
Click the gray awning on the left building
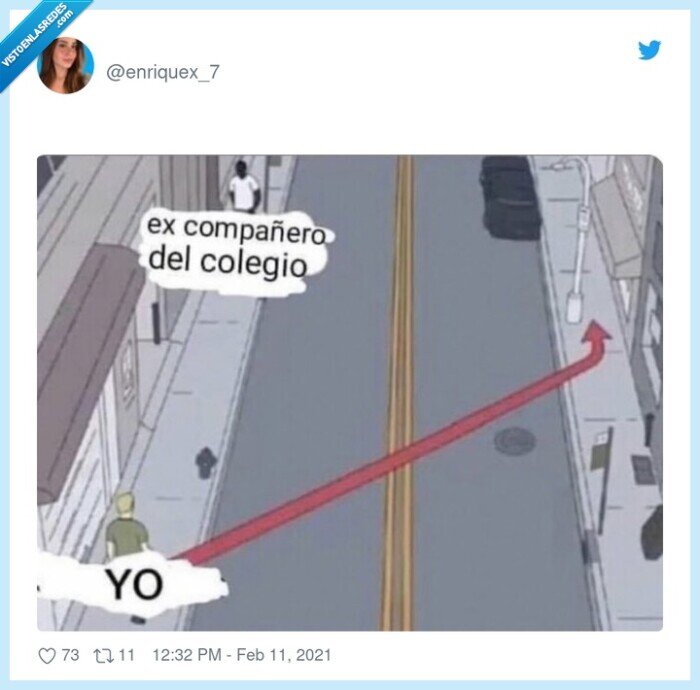(87, 366)
